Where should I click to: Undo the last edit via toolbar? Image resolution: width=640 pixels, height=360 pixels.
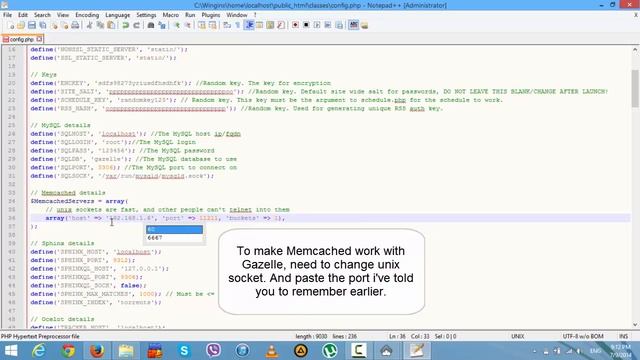tap(125, 25)
